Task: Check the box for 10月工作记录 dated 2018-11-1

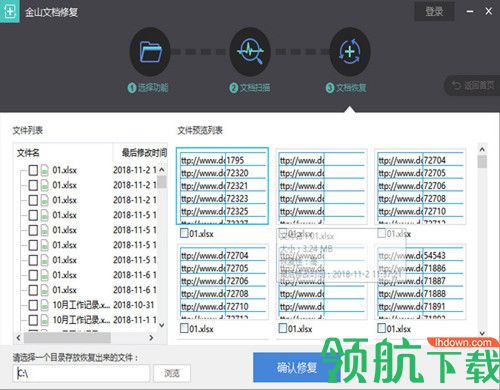Action: click(x=33, y=320)
